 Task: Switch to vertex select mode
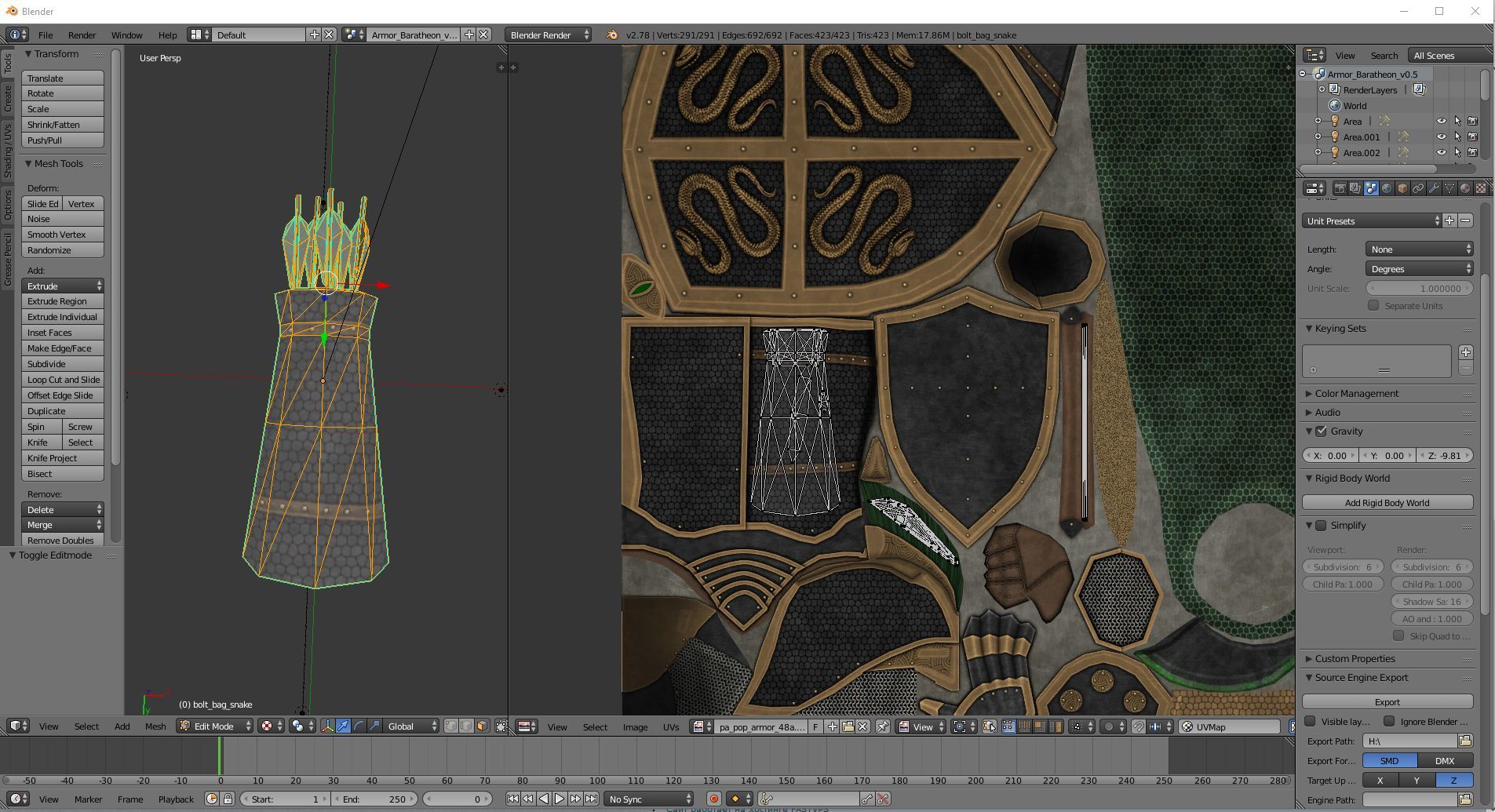click(x=451, y=726)
